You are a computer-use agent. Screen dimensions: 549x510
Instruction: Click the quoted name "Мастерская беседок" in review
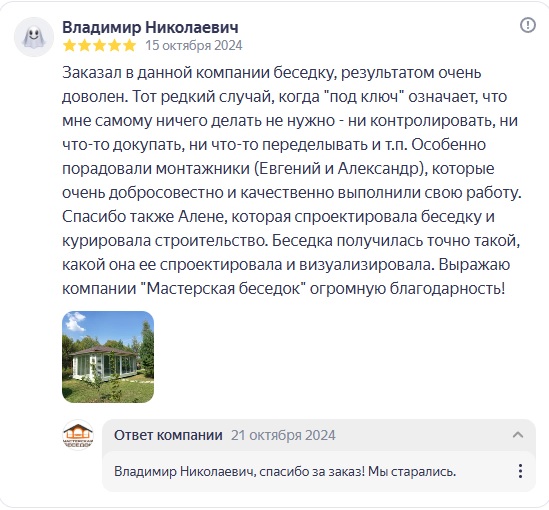223,289
